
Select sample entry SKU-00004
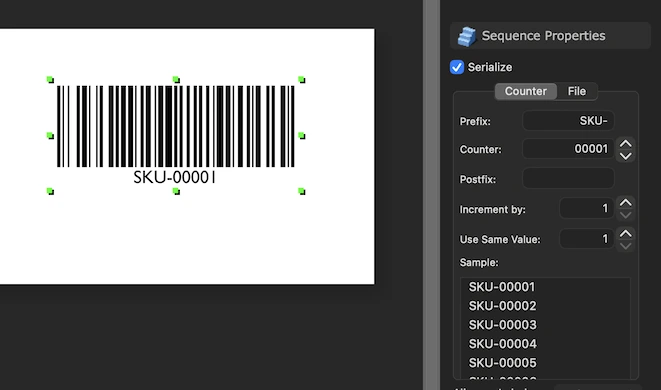pos(502,344)
